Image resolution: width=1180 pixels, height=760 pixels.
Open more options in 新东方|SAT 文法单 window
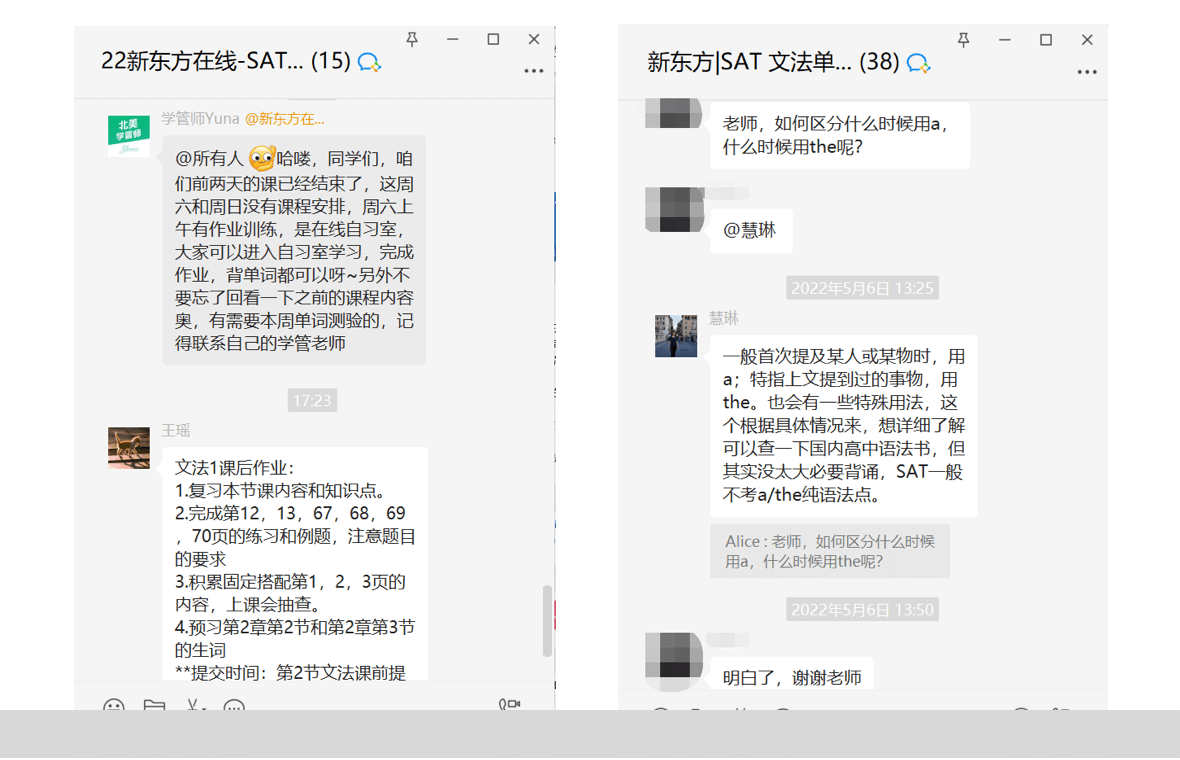point(1087,72)
